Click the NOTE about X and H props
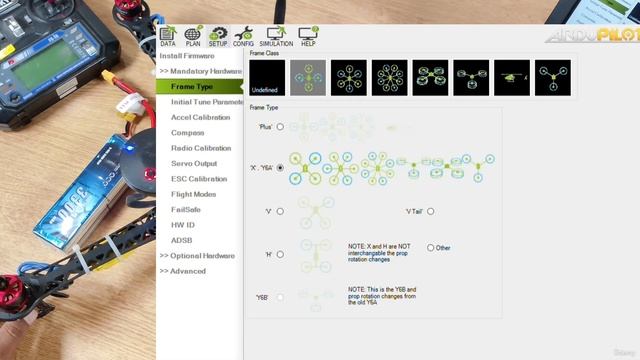 379,253
